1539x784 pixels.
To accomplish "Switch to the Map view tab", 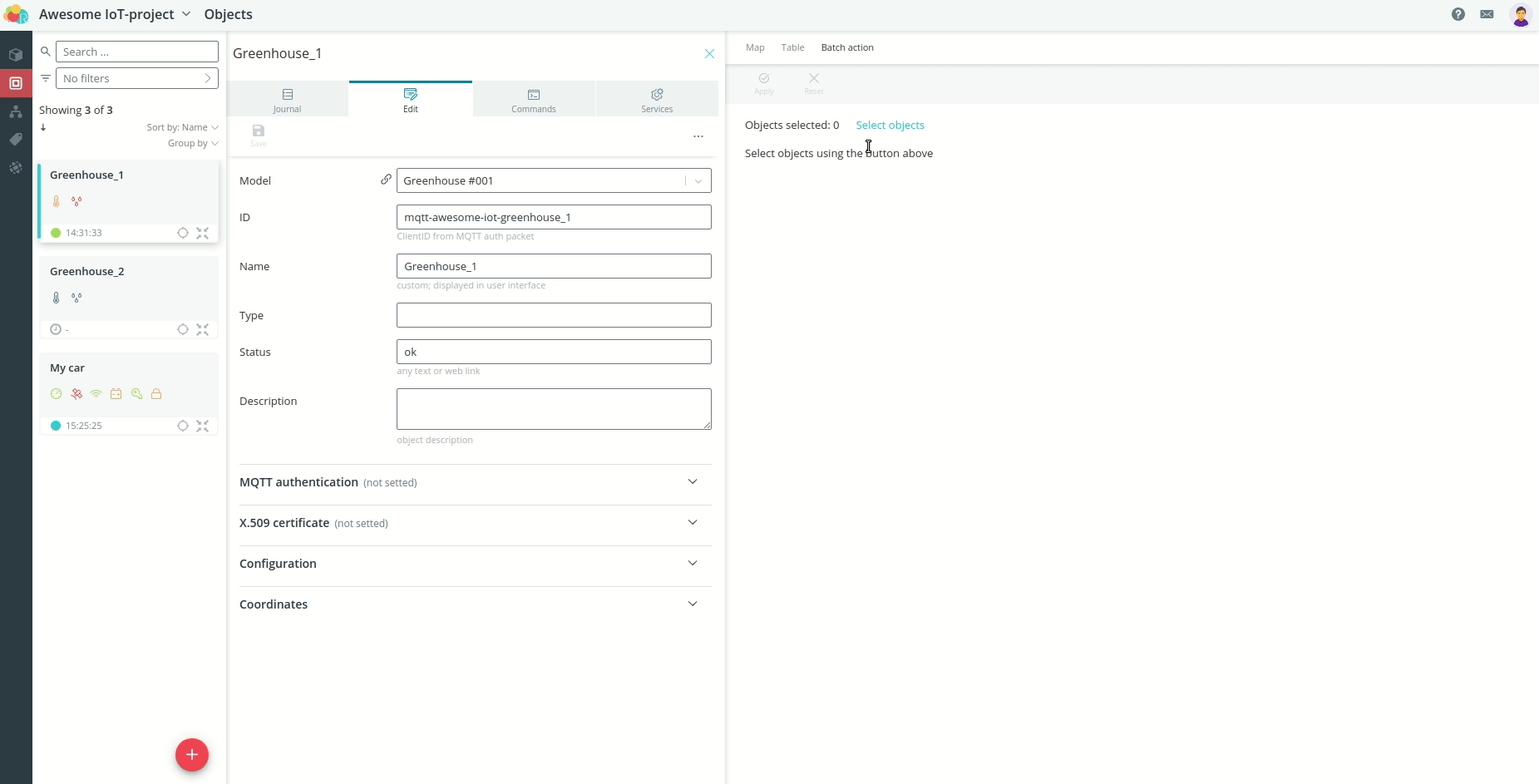I will point(755,47).
